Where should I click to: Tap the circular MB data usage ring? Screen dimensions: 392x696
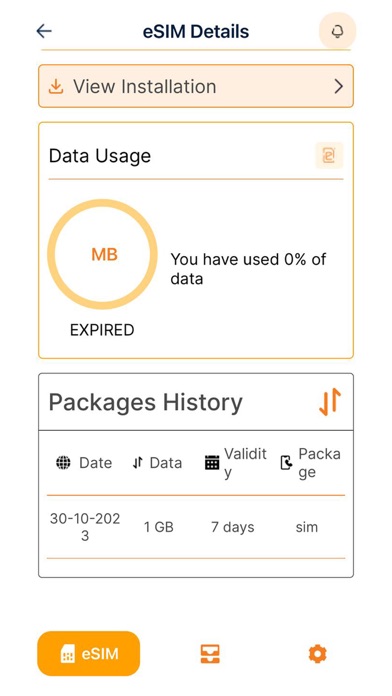pos(103,254)
